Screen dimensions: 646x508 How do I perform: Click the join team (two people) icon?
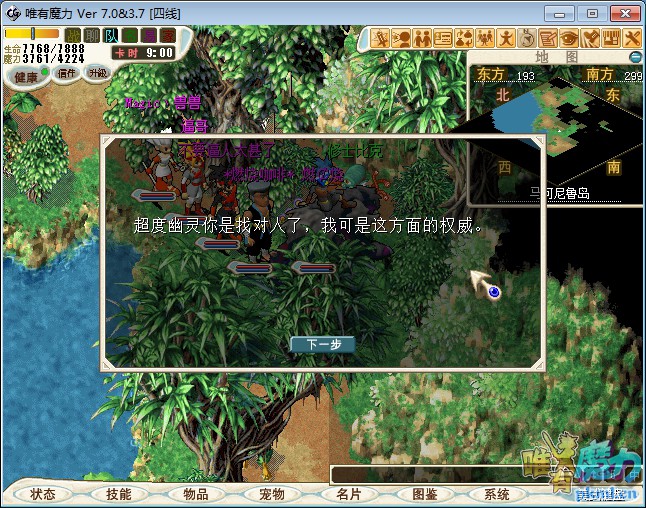coord(422,39)
